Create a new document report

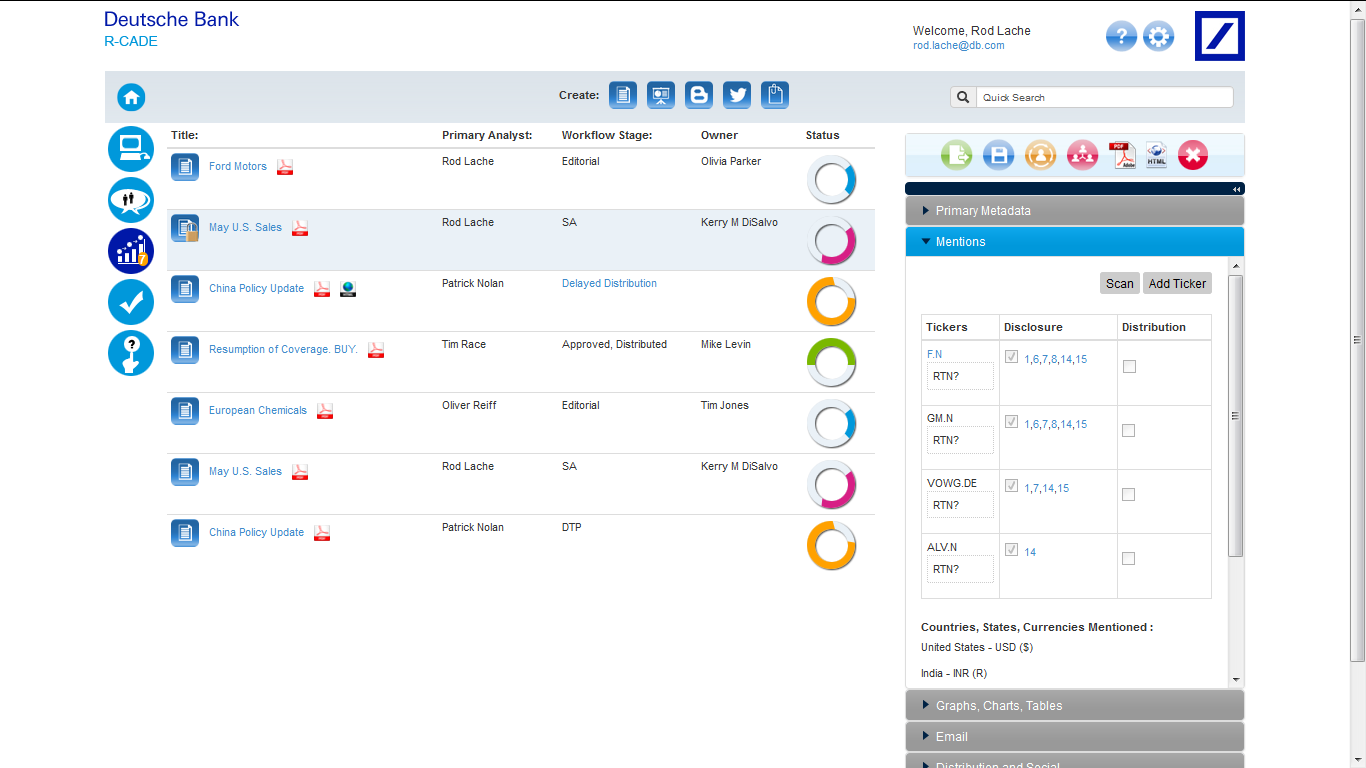pos(623,95)
